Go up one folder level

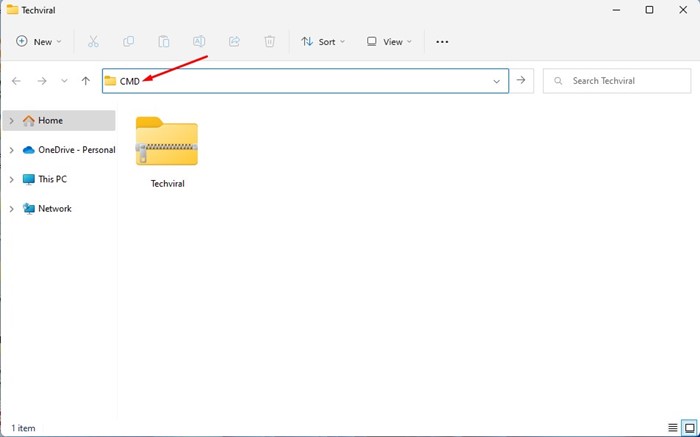point(86,81)
